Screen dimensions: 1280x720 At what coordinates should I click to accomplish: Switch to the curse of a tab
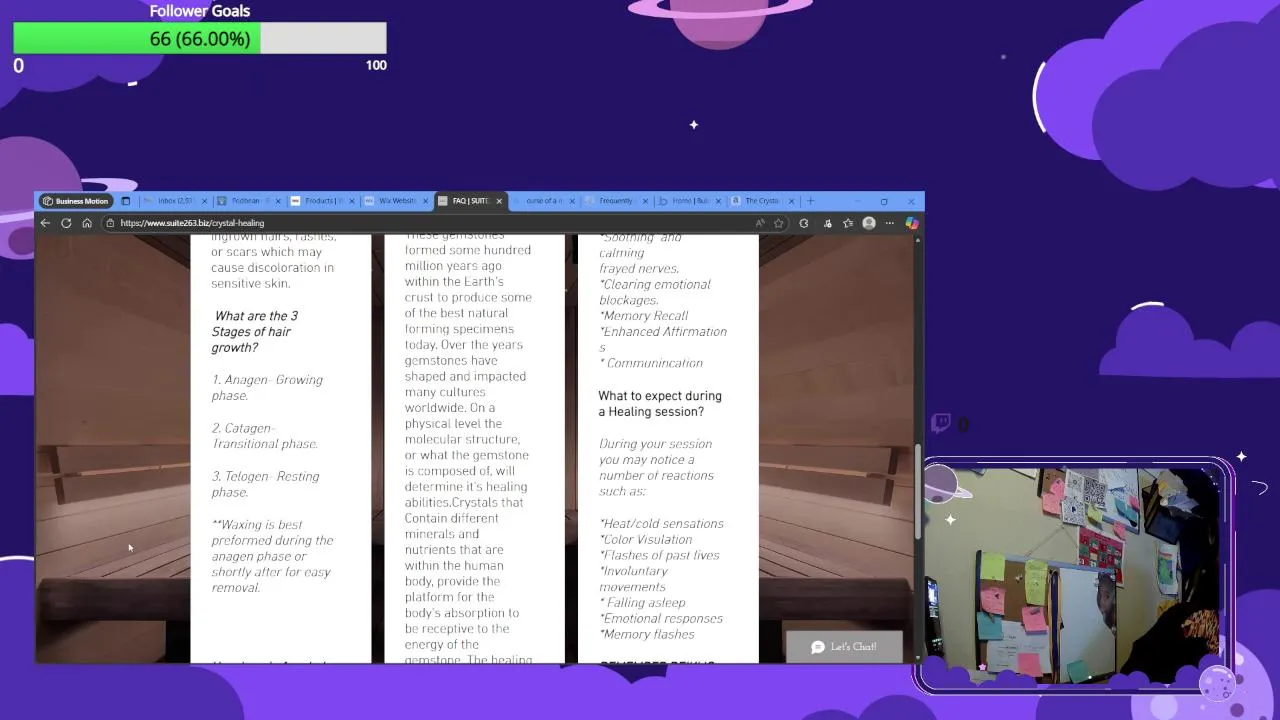pos(543,201)
